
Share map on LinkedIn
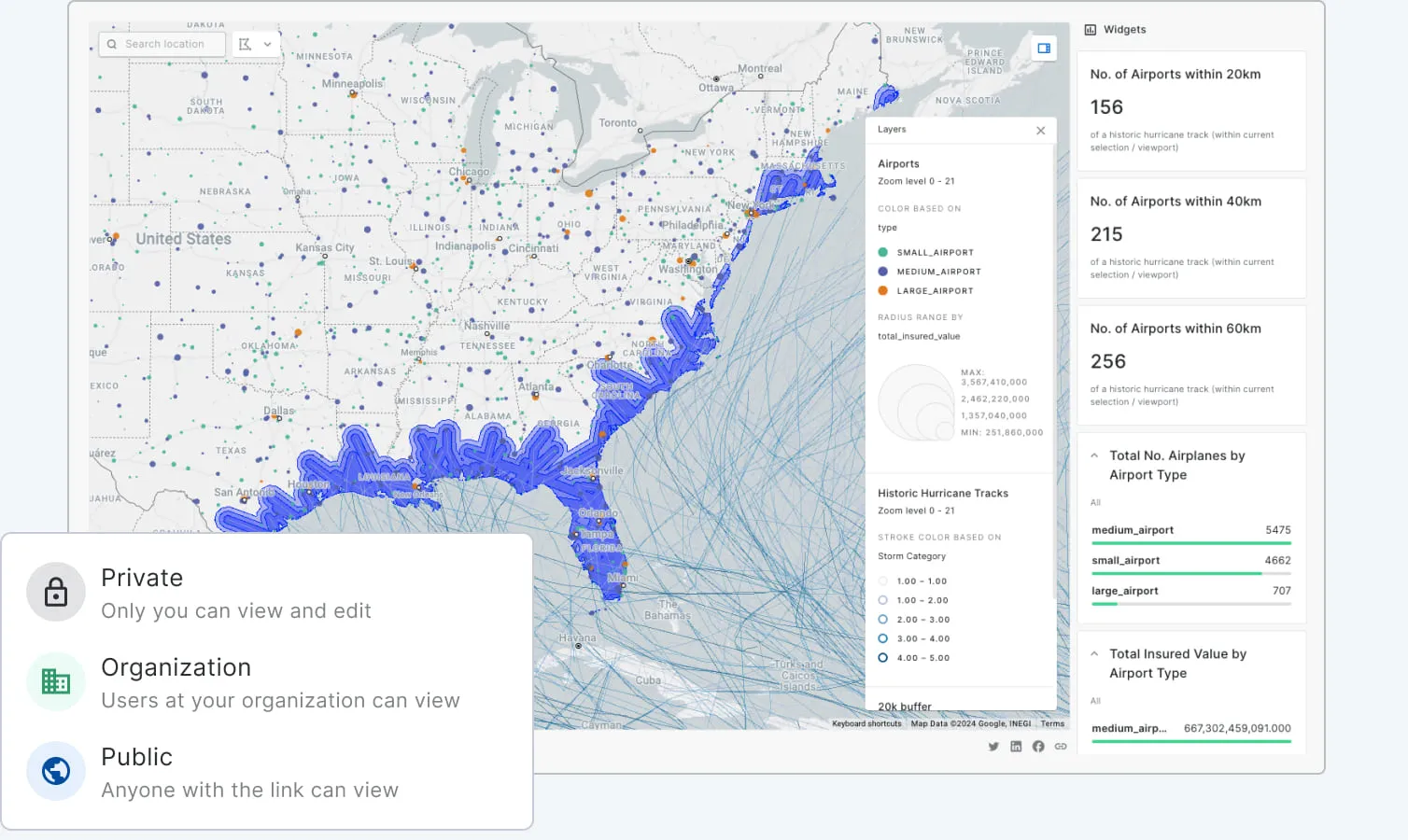(x=1016, y=747)
